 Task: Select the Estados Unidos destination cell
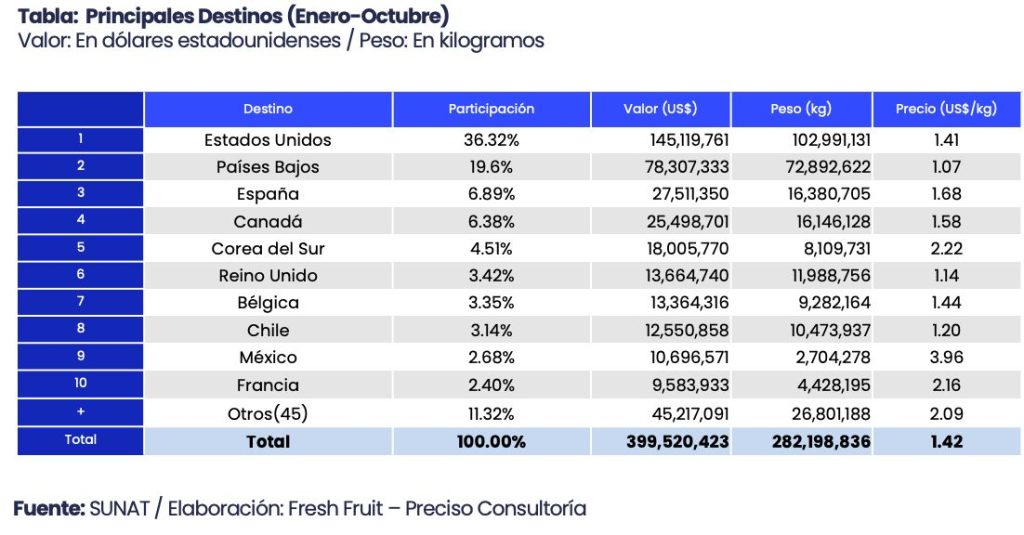point(268,140)
